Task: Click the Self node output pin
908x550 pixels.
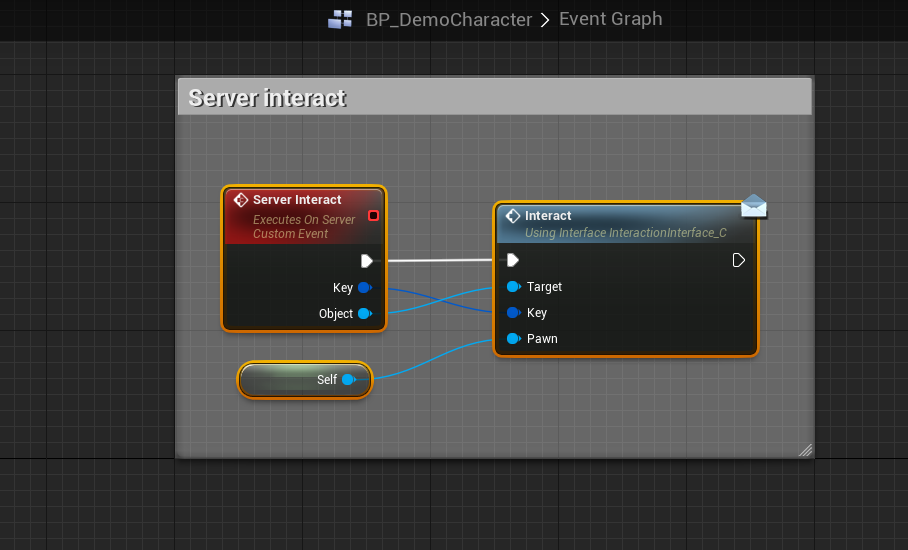Action: point(349,380)
